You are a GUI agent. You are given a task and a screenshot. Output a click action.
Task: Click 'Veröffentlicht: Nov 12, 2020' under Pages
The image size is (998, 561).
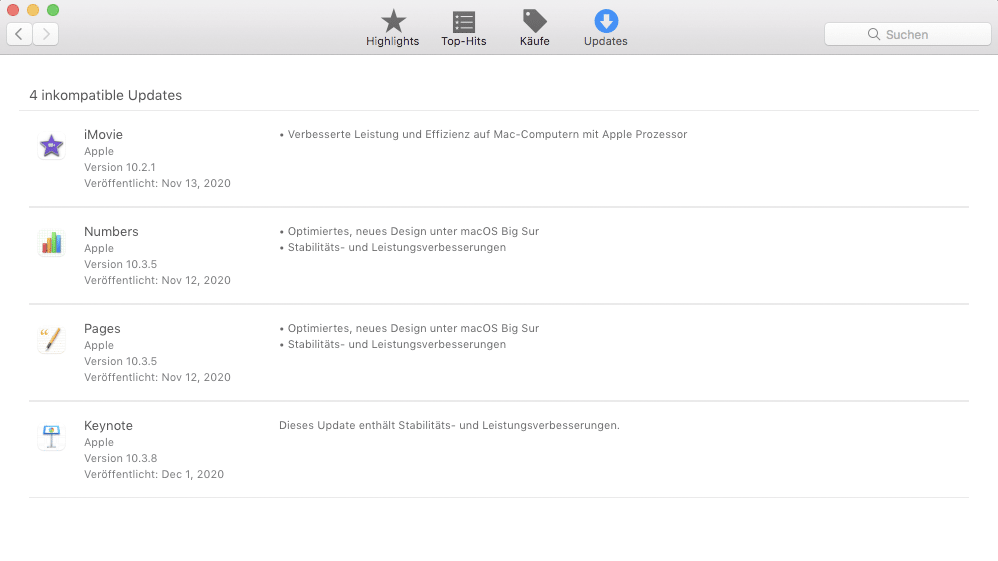pos(157,377)
